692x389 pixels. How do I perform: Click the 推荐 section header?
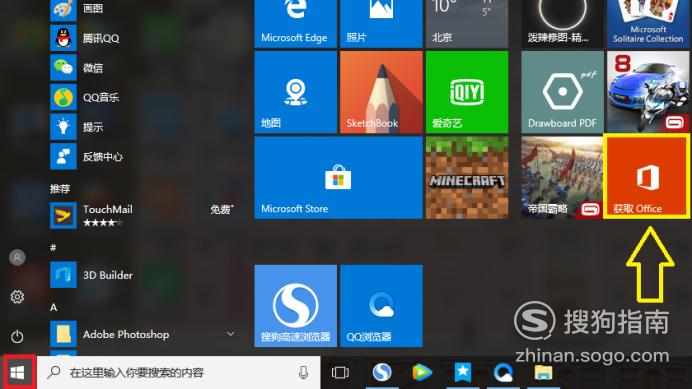click(x=60, y=189)
